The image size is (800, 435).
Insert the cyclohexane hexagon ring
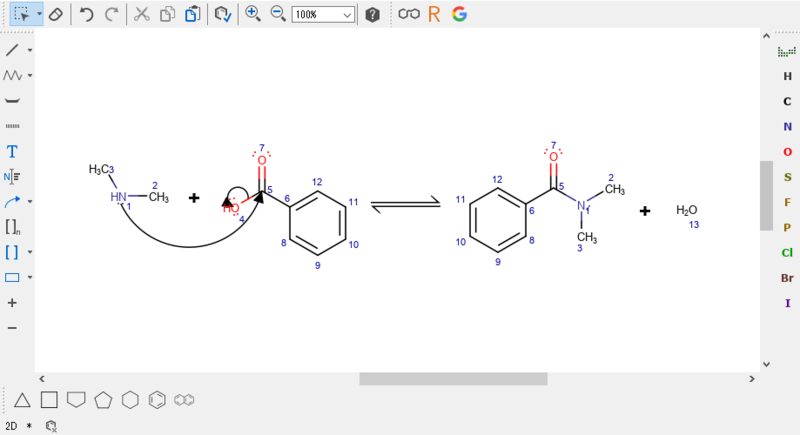tap(130, 400)
